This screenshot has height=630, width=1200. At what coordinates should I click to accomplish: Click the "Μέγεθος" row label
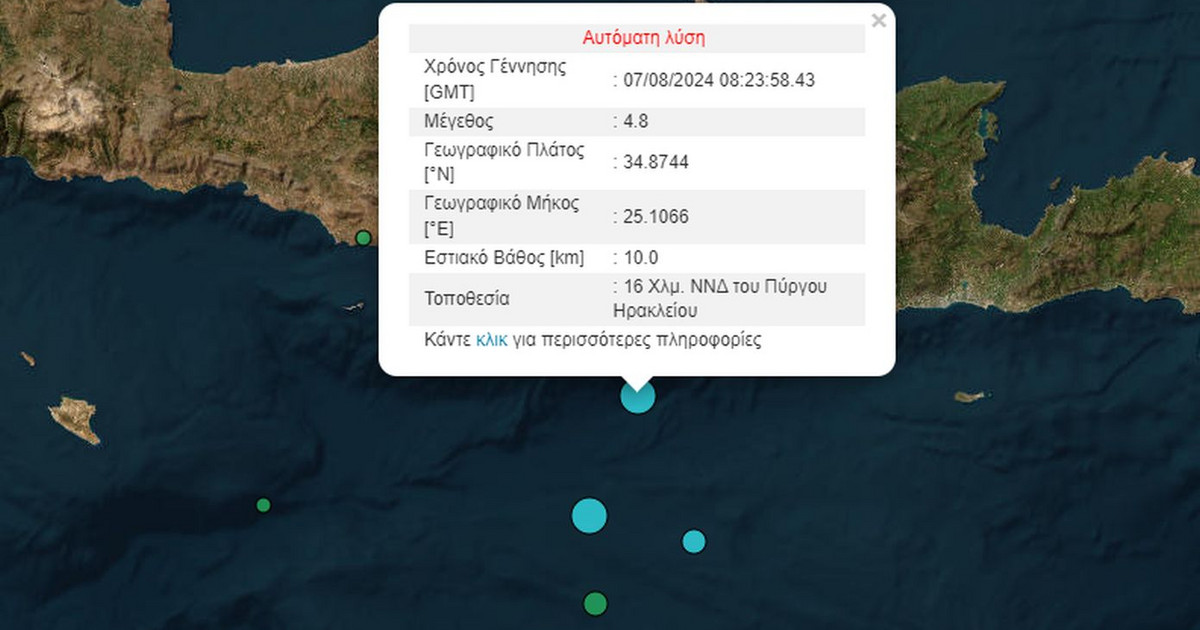tap(459, 121)
